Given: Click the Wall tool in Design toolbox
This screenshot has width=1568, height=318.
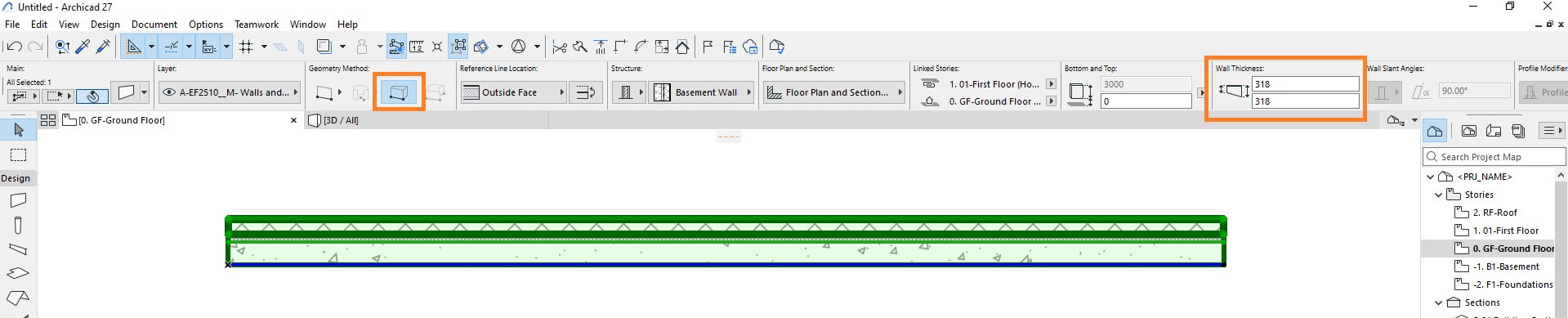Looking at the screenshot, I should pos(18,200).
